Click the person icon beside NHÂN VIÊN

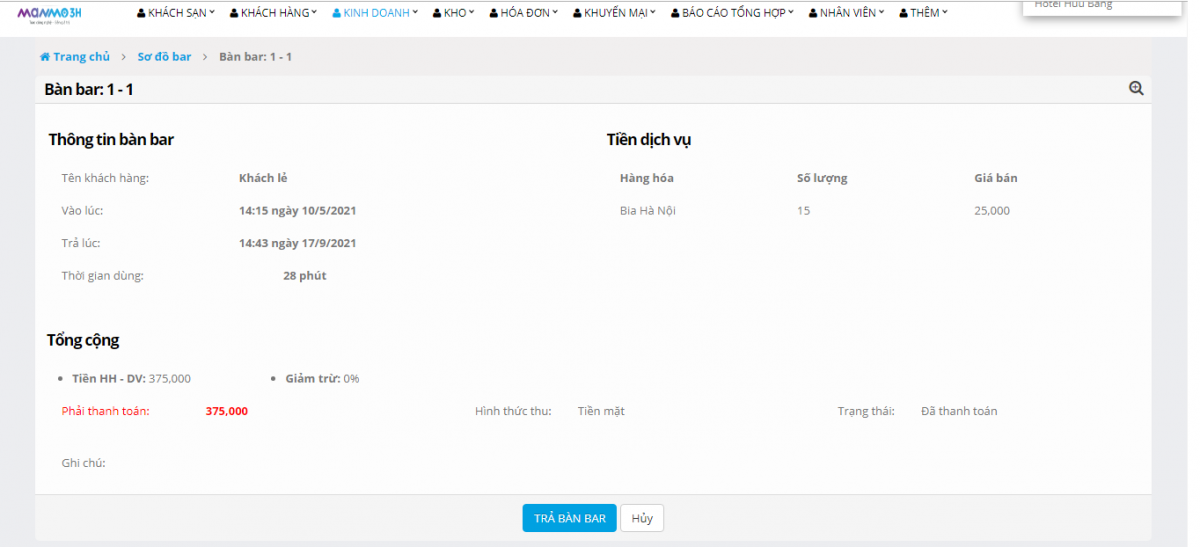(x=813, y=14)
